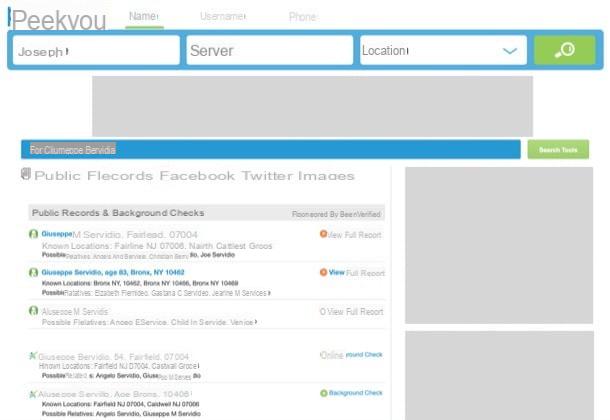Click the clipboard icon beside Public Records

tap(26, 174)
